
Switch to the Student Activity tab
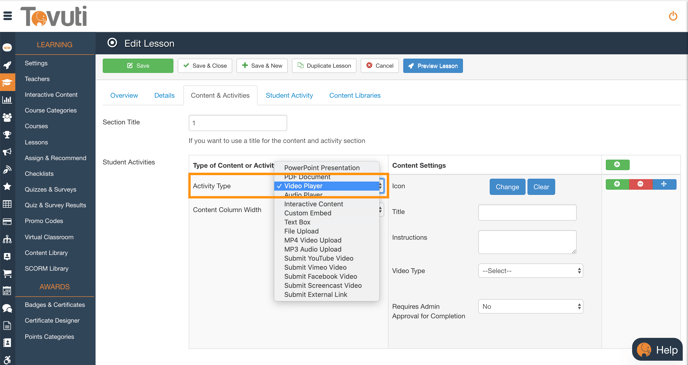[289, 95]
